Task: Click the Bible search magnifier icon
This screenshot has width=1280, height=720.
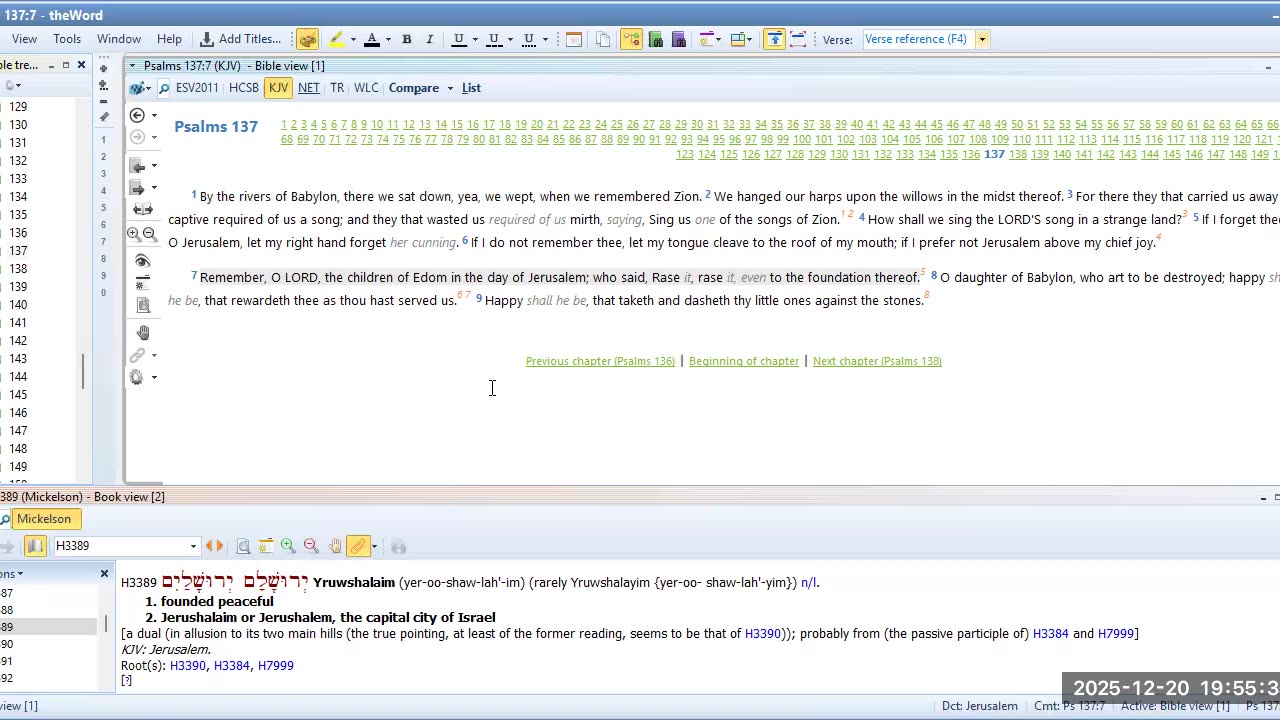Action: pyautogui.click(x=164, y=88)
